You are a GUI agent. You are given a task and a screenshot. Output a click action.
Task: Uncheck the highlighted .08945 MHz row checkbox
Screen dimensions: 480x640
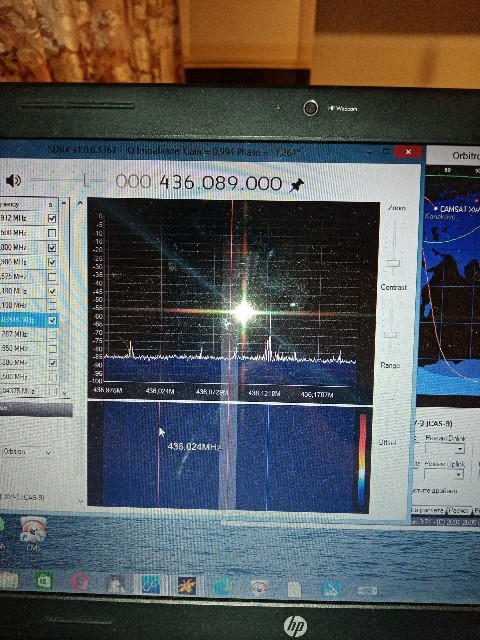tap(52, 320)
